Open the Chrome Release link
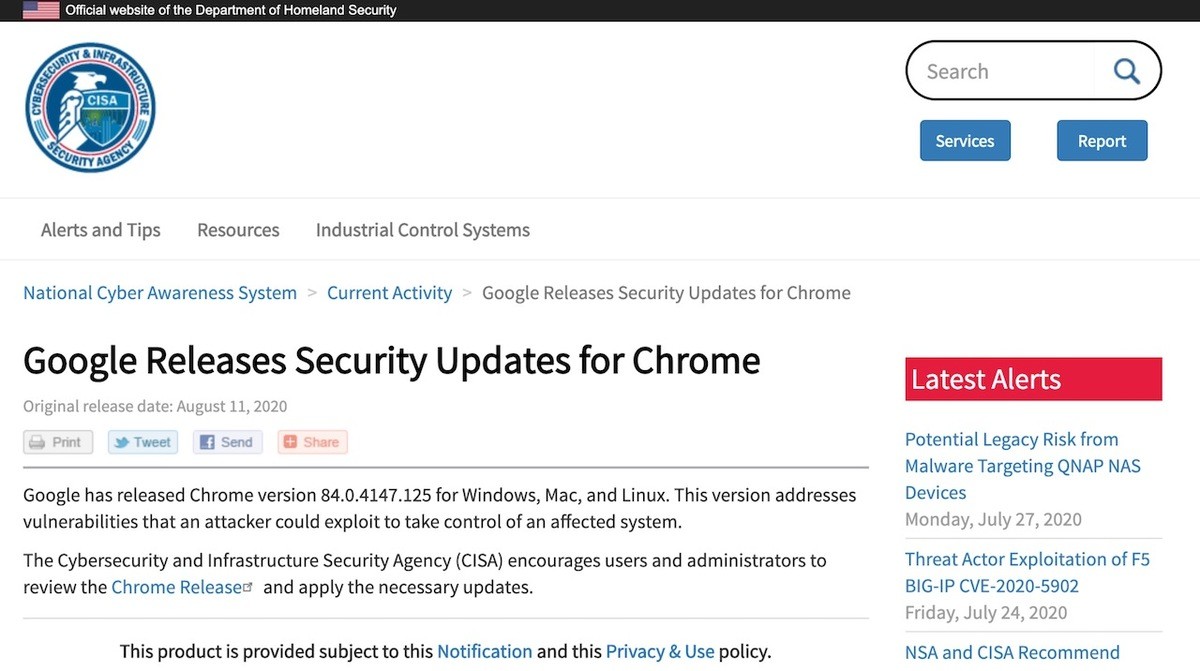Image resolution: width=1200 pixels, height=671 pixels. click(x=176, y=587)
